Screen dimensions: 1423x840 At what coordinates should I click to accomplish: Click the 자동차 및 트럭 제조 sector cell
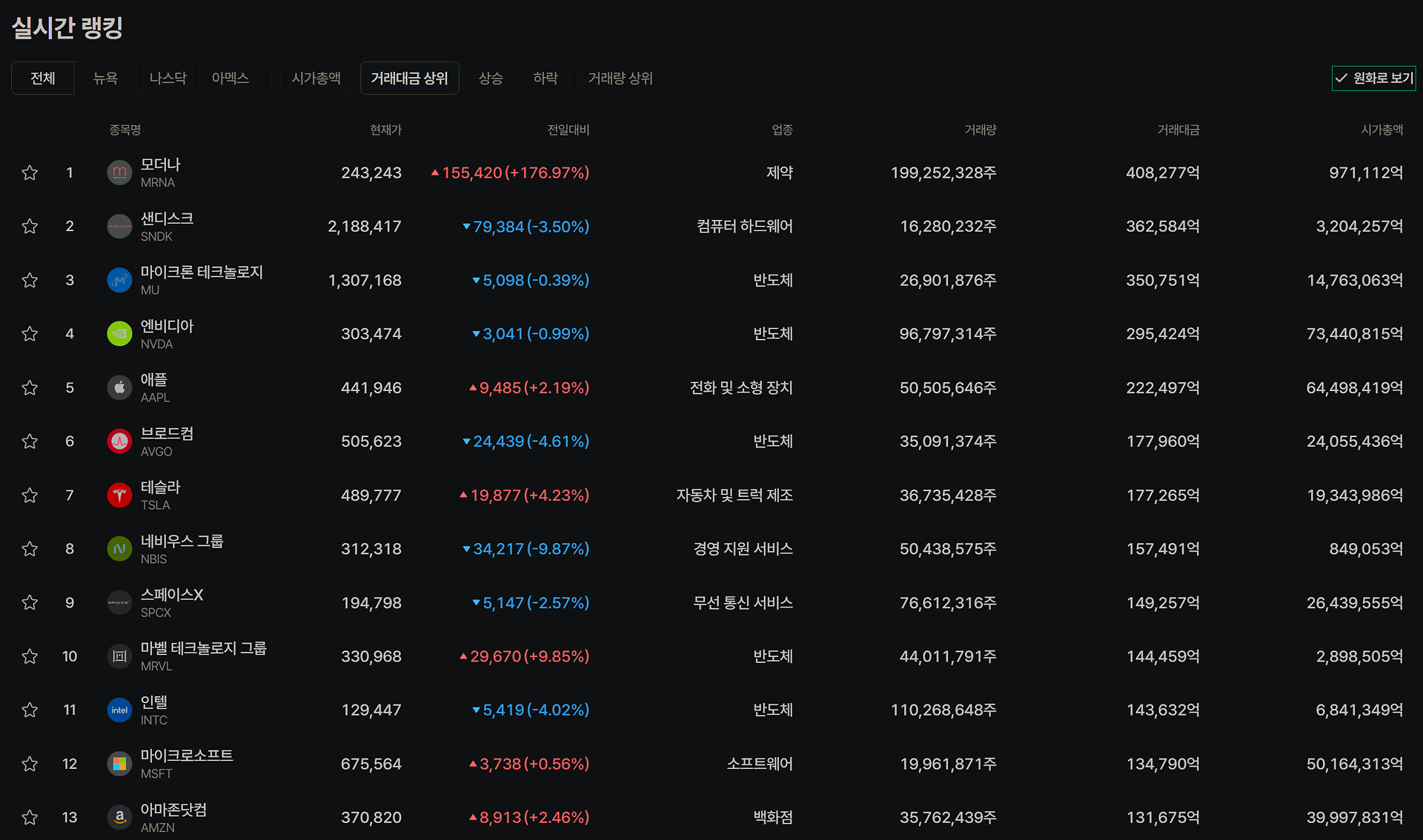click(734, 495)
